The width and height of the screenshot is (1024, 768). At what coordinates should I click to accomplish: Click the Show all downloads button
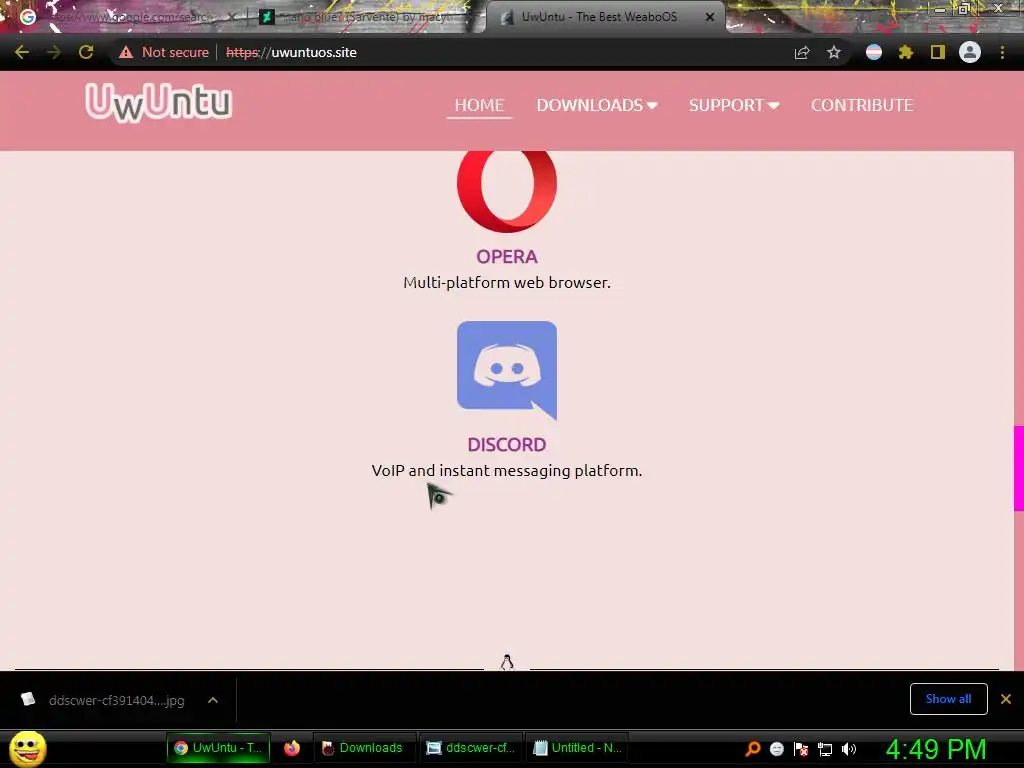click(x=948, y=699)
